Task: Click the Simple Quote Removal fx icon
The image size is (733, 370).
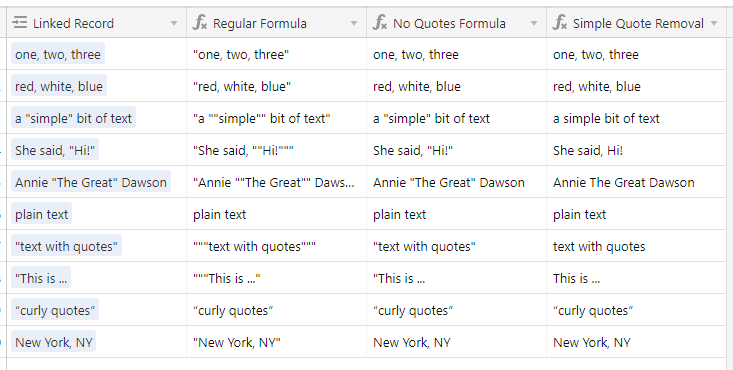Action: point(560,22)
